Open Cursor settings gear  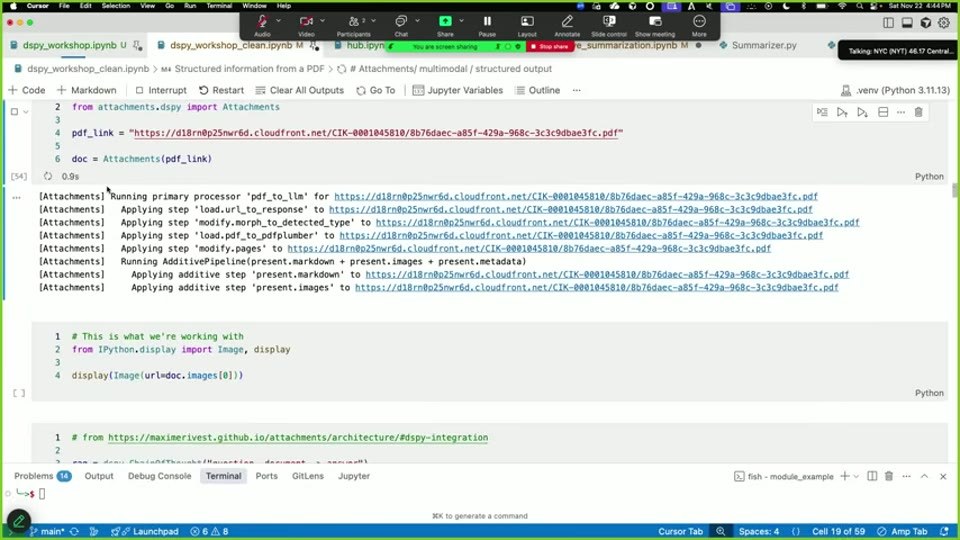tap(944, 23)
